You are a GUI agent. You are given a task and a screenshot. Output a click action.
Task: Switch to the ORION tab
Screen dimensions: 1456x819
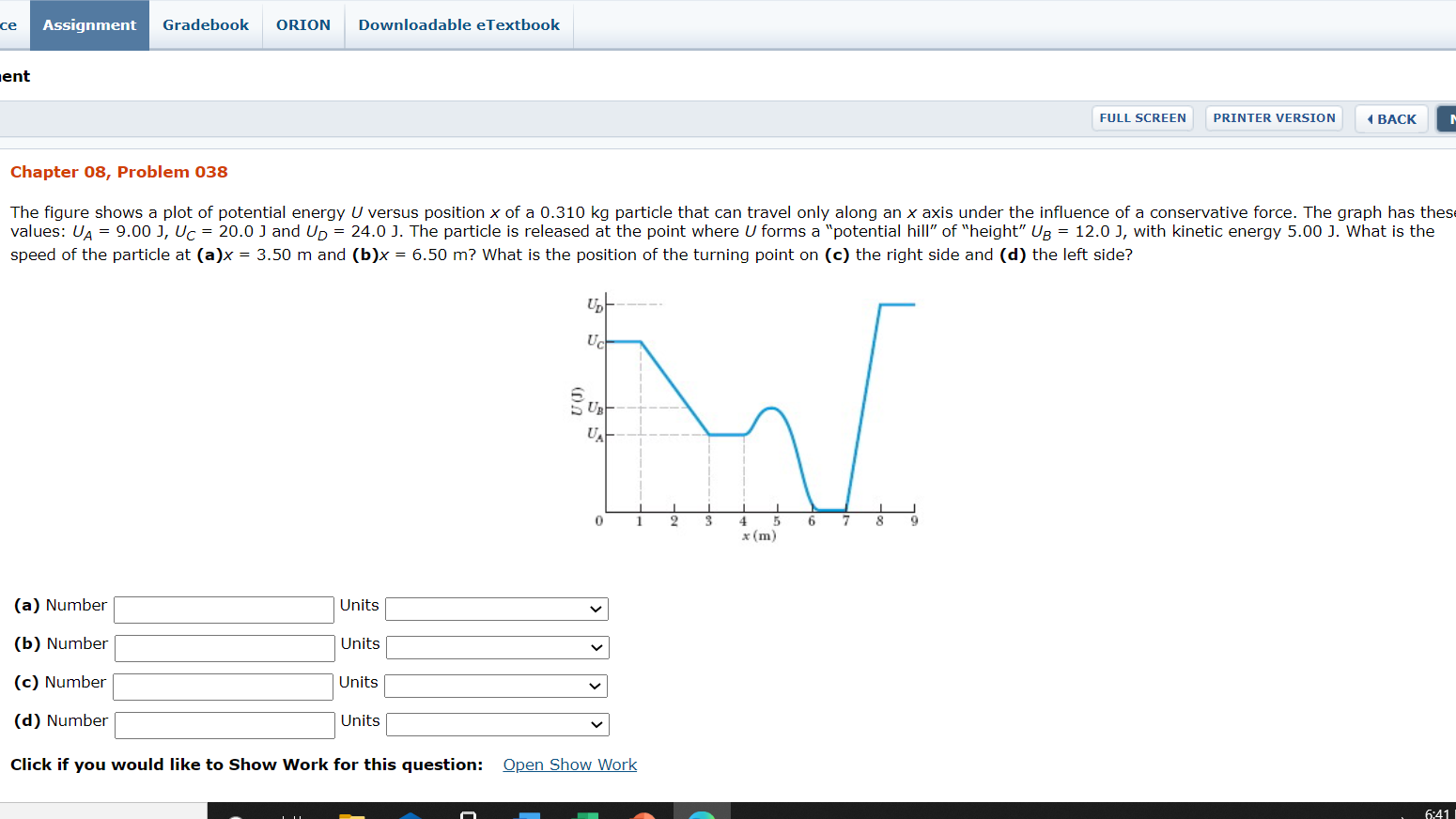click(303, 24)
